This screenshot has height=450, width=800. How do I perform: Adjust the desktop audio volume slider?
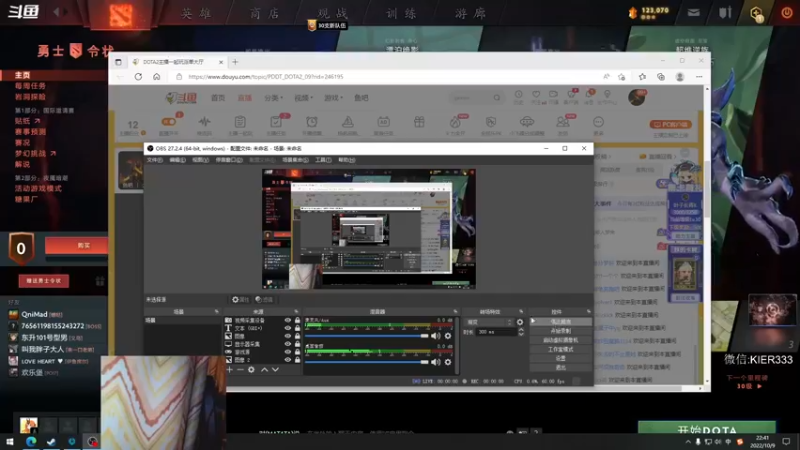click(x=366, y=362)
